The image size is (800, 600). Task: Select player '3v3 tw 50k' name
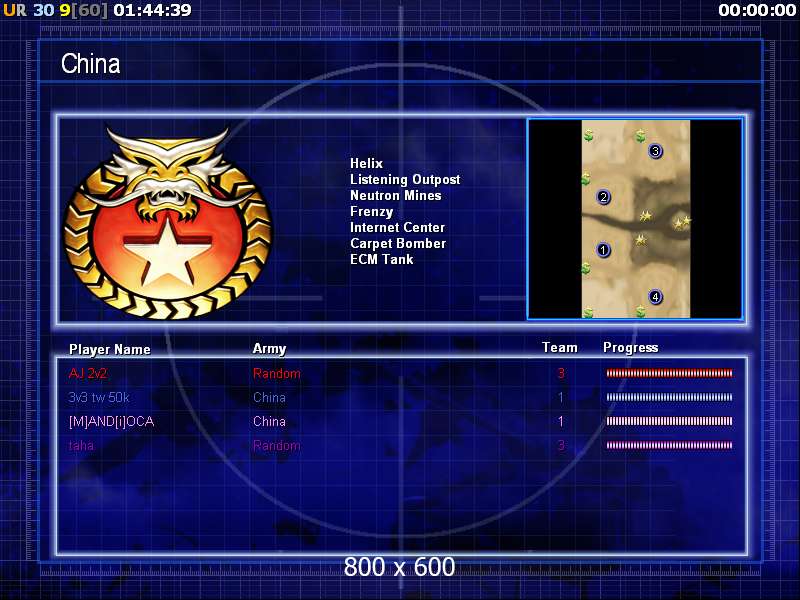tap(99, 397)
